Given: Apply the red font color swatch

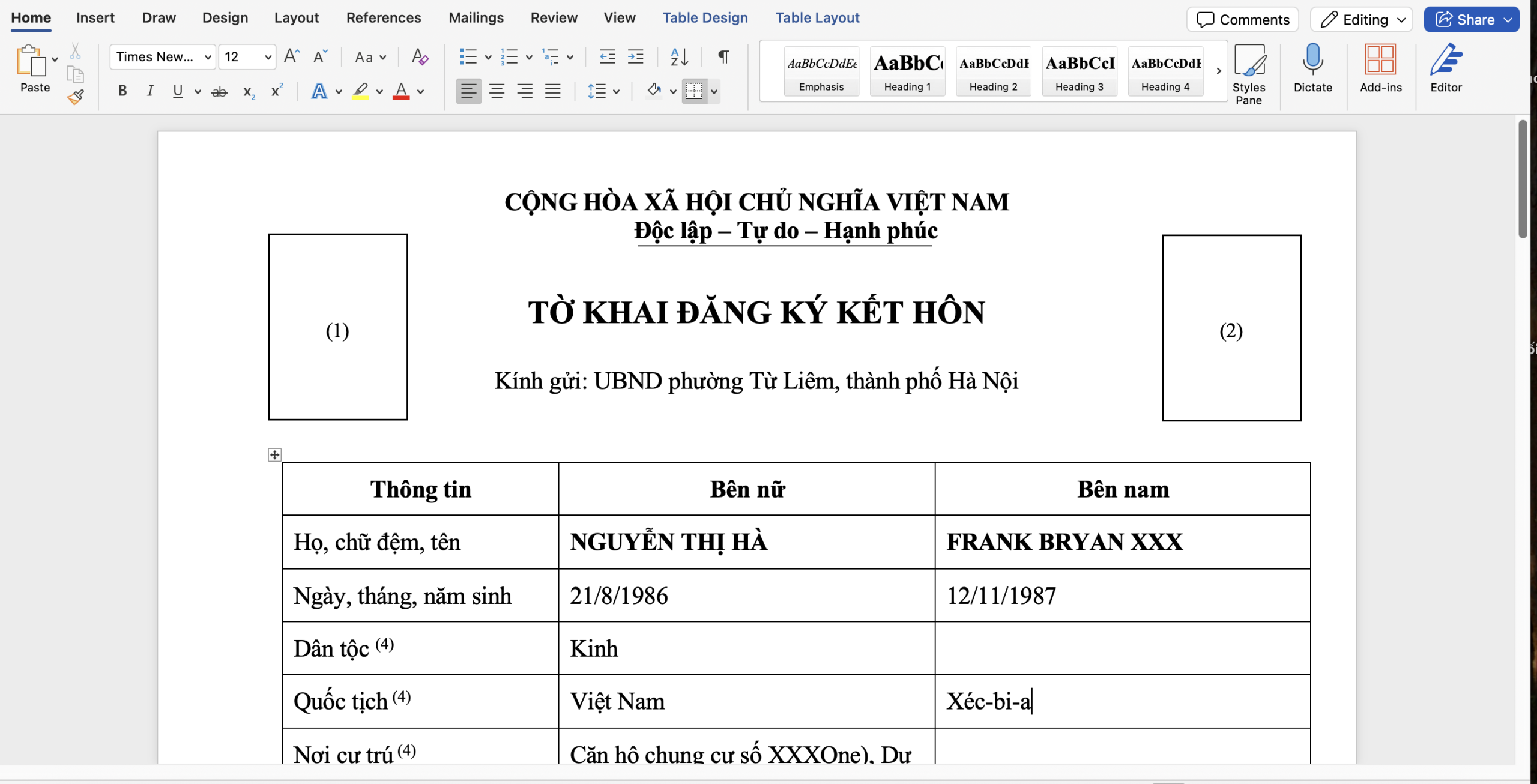Looking at the screenshot, I should click(x=401, y=91).
